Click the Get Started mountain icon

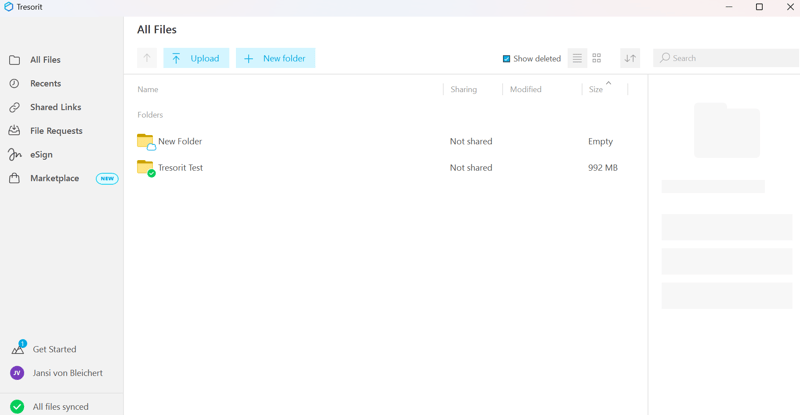click(x=18, y=349)
